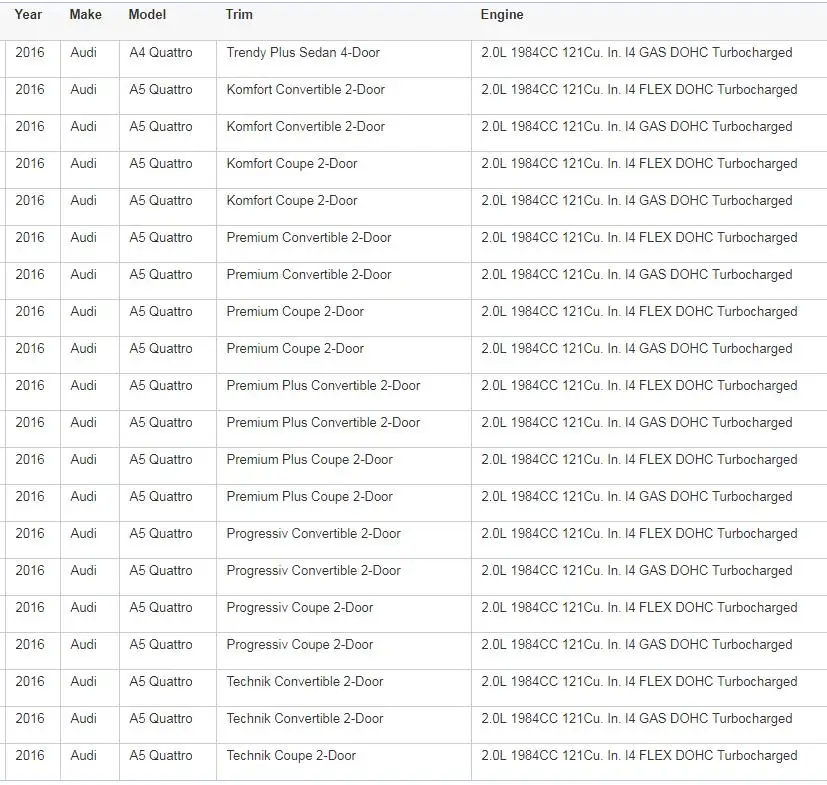The image size is (827, 785).
Task: Click the Year column header
Action: 28,15
